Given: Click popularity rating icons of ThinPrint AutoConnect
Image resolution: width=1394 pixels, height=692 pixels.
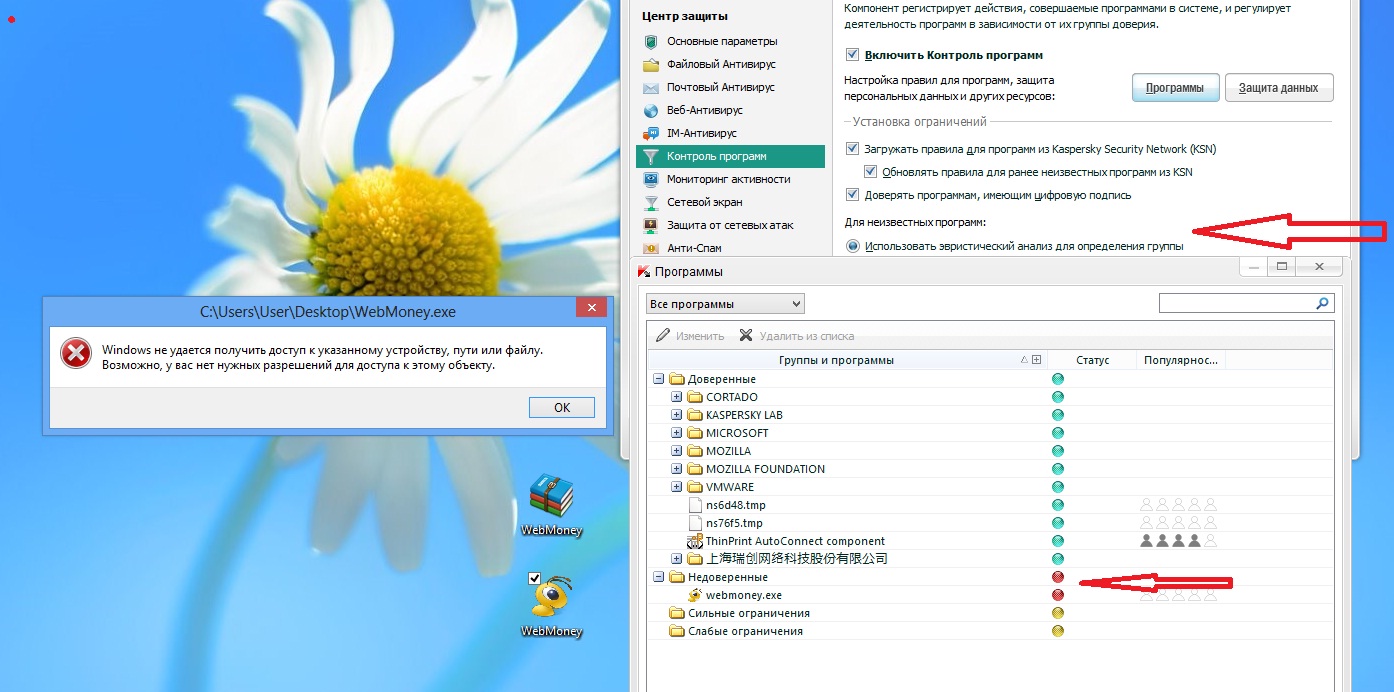Looking at the screenshot, I should tap(1178, 541).
